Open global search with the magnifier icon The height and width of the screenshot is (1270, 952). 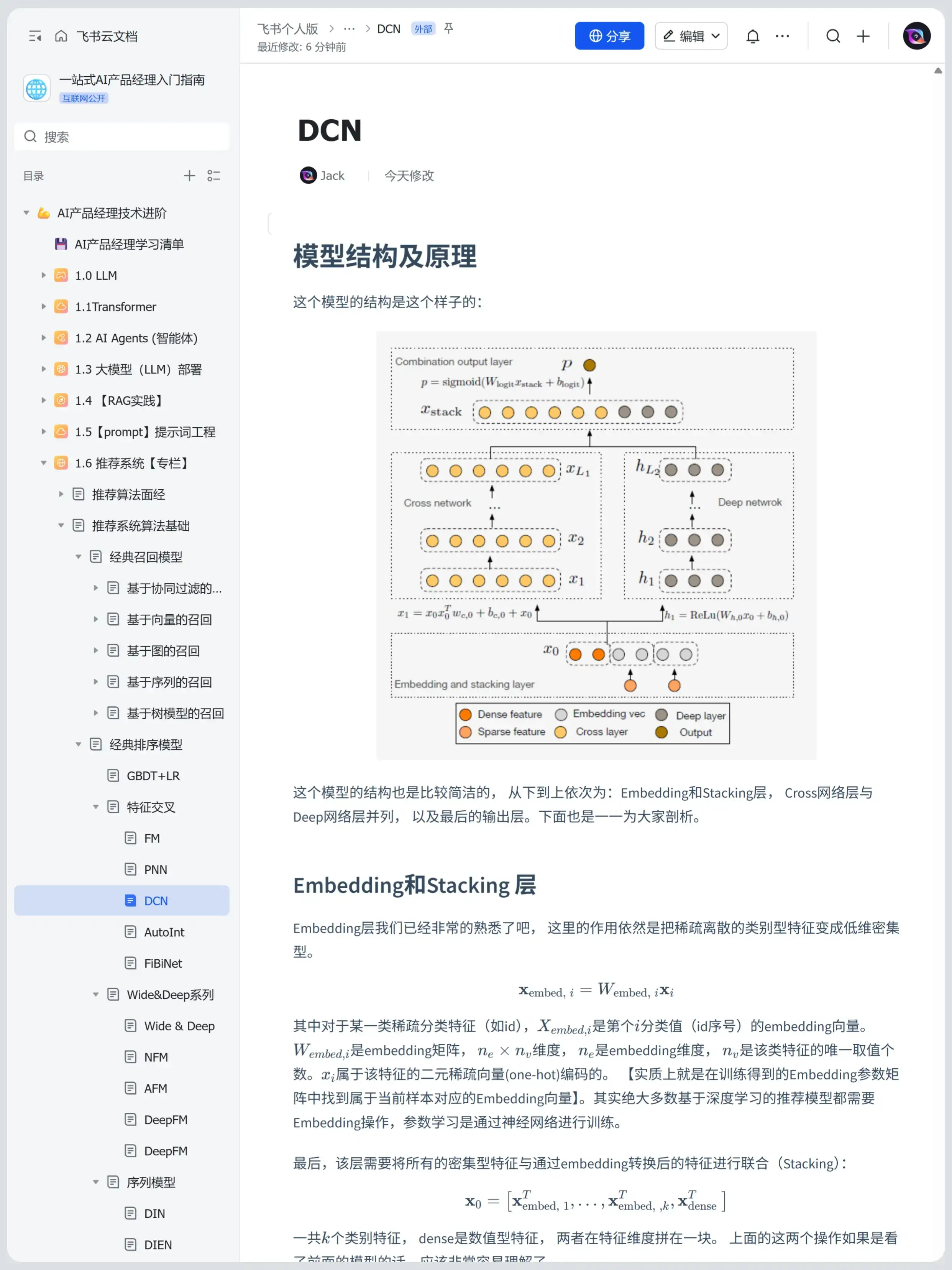tap(833, 36)
